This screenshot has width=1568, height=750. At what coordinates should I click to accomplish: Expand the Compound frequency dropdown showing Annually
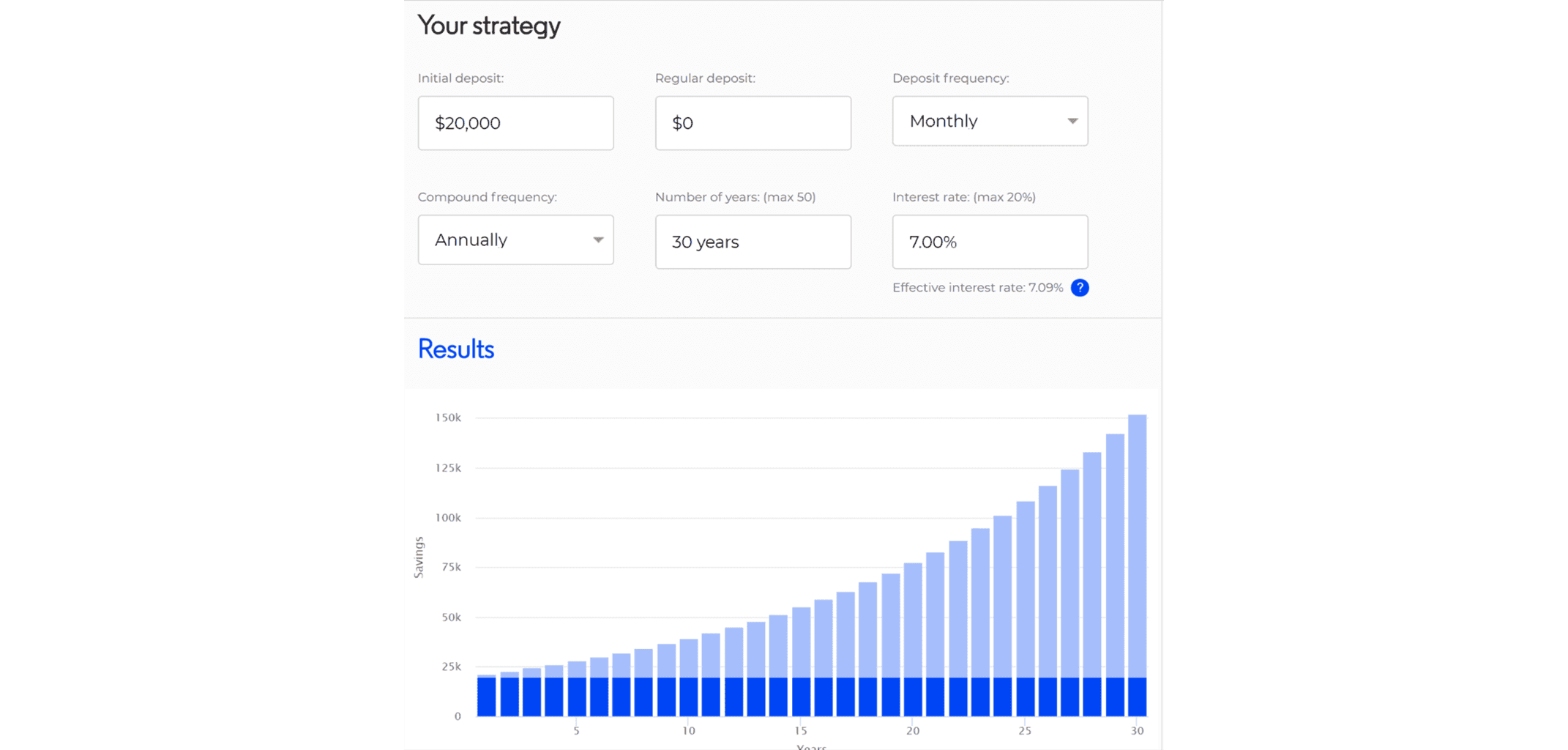515,240
